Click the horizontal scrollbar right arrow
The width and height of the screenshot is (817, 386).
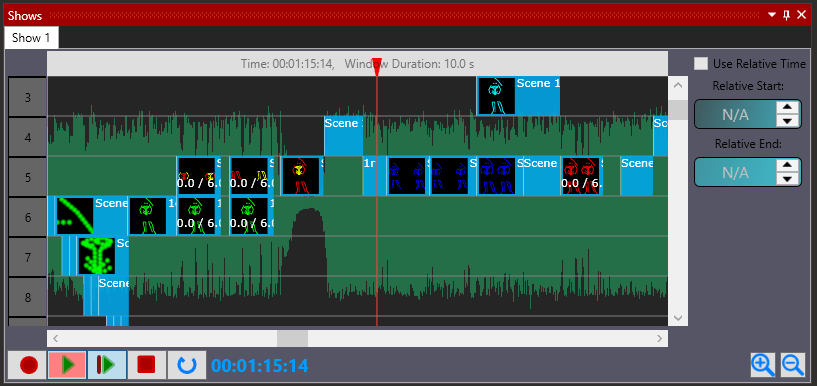tap(660, 339)
